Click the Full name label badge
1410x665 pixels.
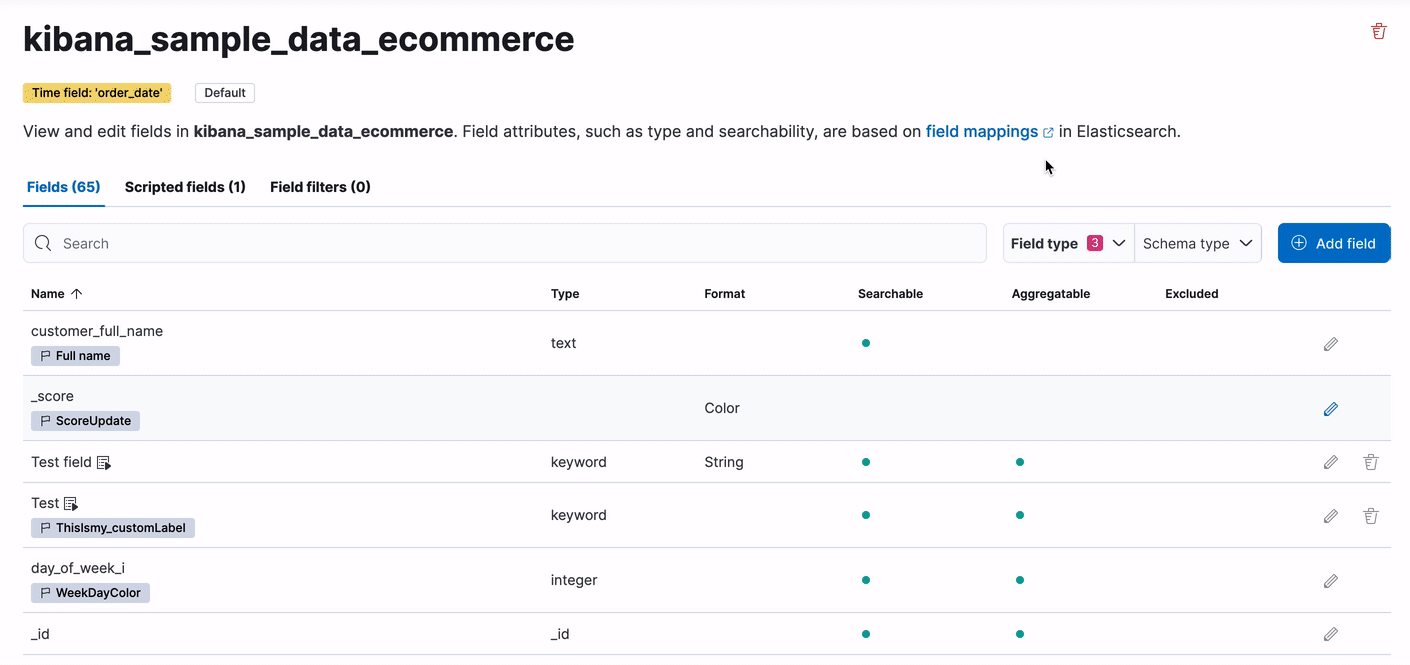pyautogui.click(x=75, y=356)
